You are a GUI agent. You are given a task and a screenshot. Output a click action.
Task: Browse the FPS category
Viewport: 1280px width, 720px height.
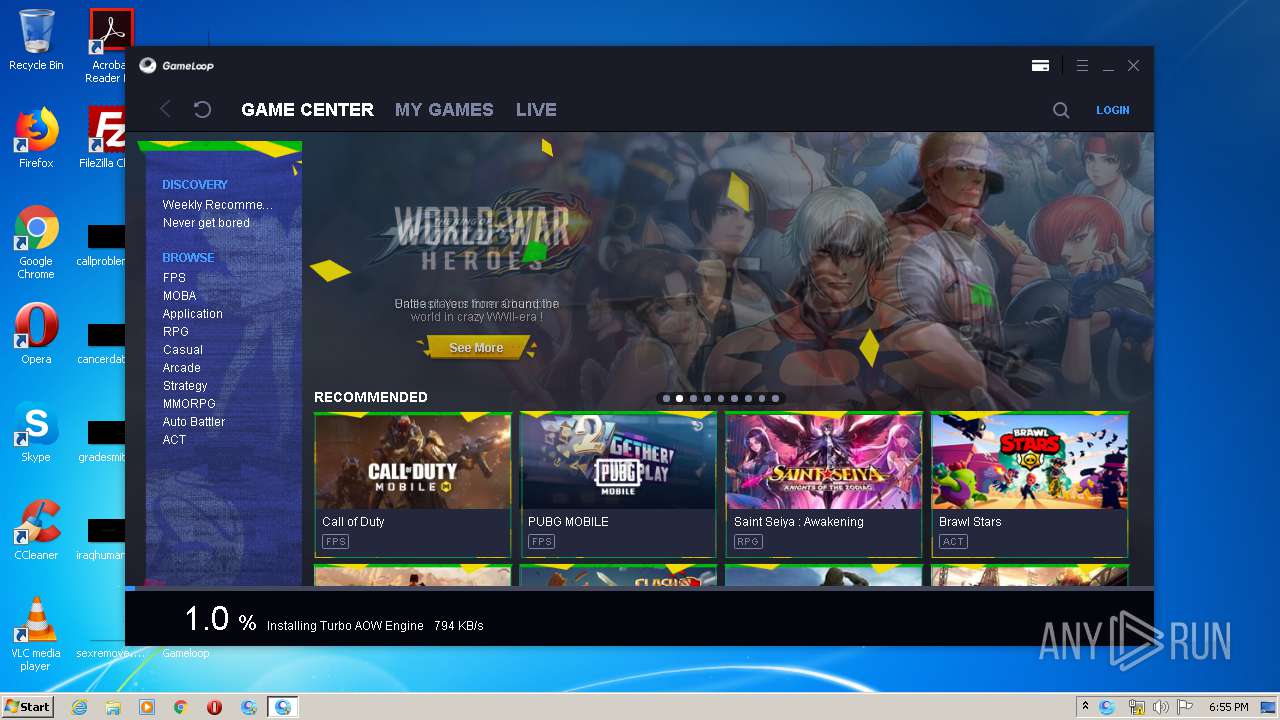point(174,278)
